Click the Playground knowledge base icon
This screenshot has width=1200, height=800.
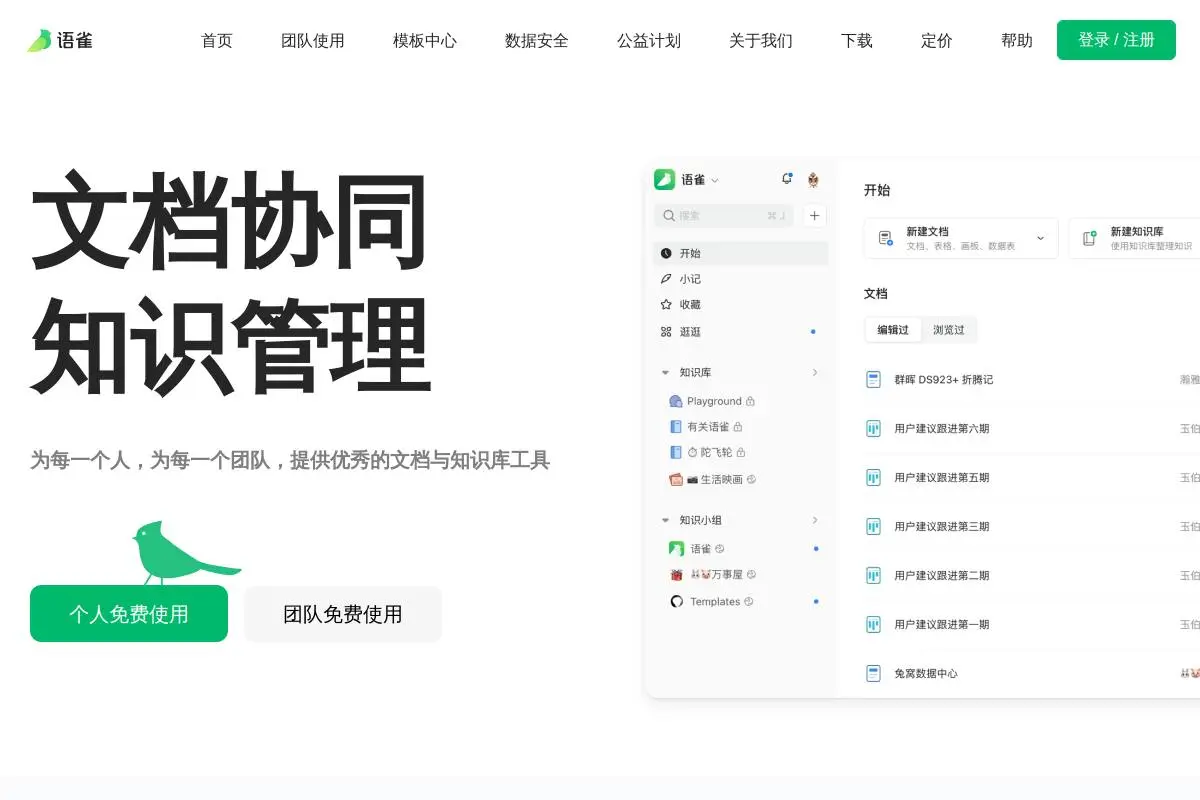pos(675,401)
